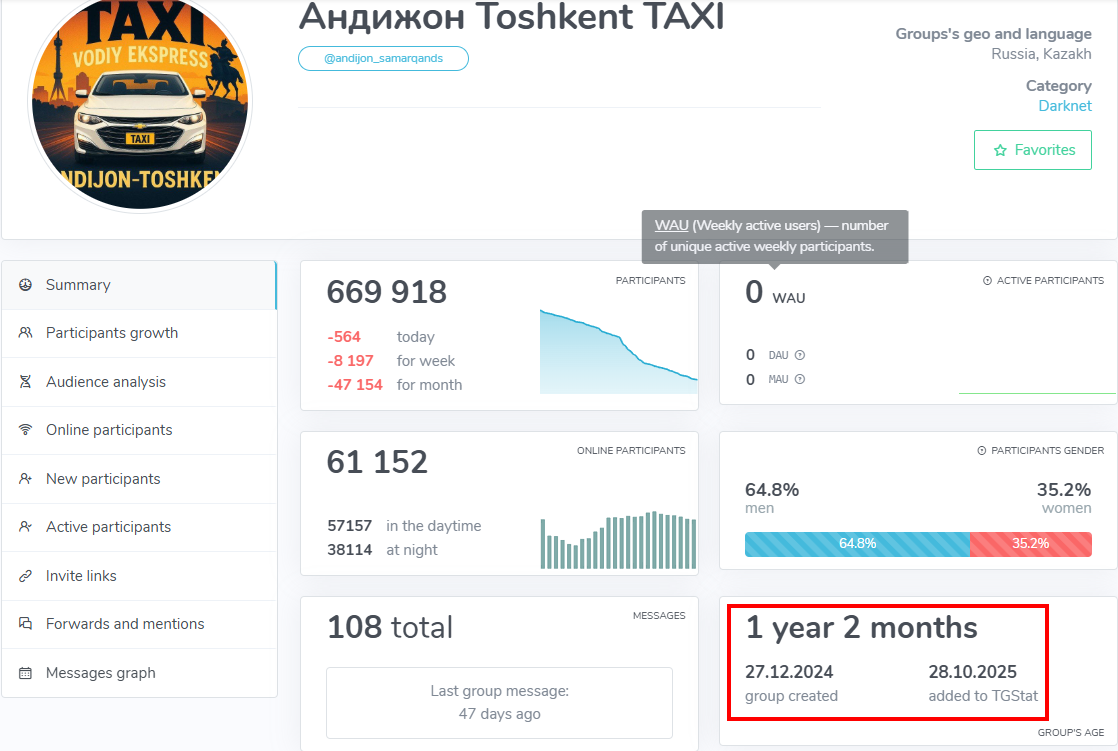This screenshot has height=751, width=1118.
Task: Open the Audience analysis section icon
Action: pos(25,381)
